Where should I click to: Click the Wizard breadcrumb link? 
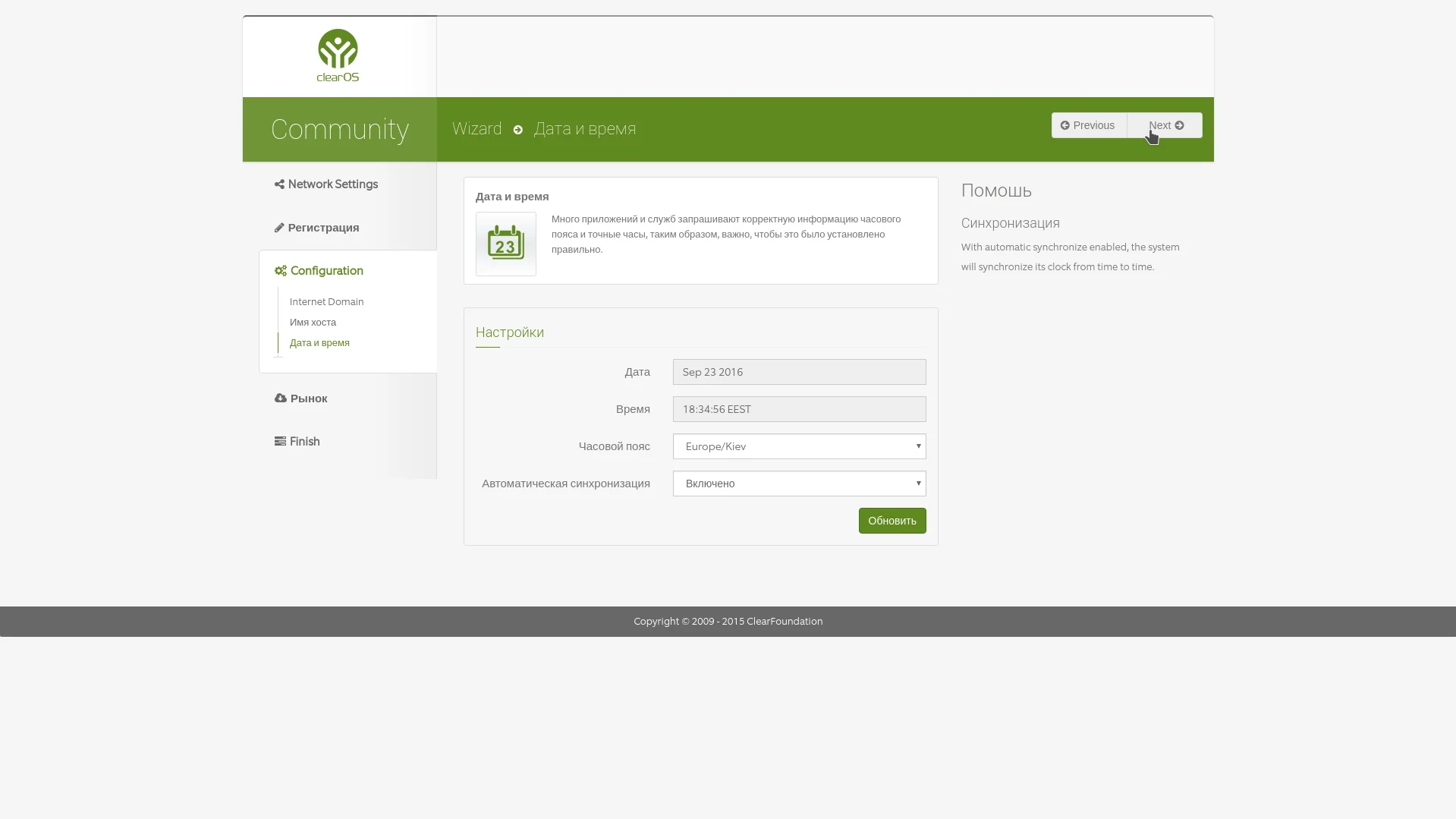(476, 129)
